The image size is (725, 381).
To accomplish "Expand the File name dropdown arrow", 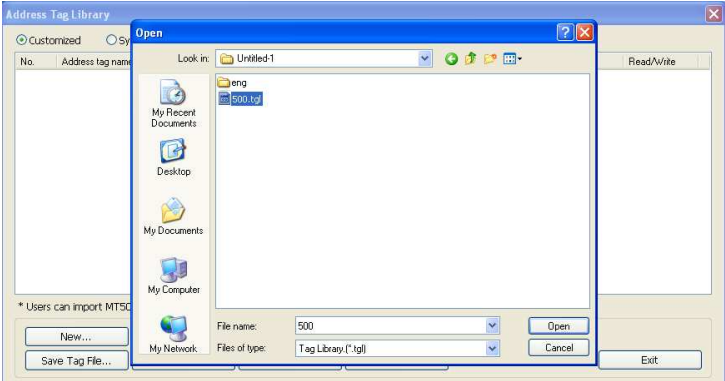I will pos(492,326).
